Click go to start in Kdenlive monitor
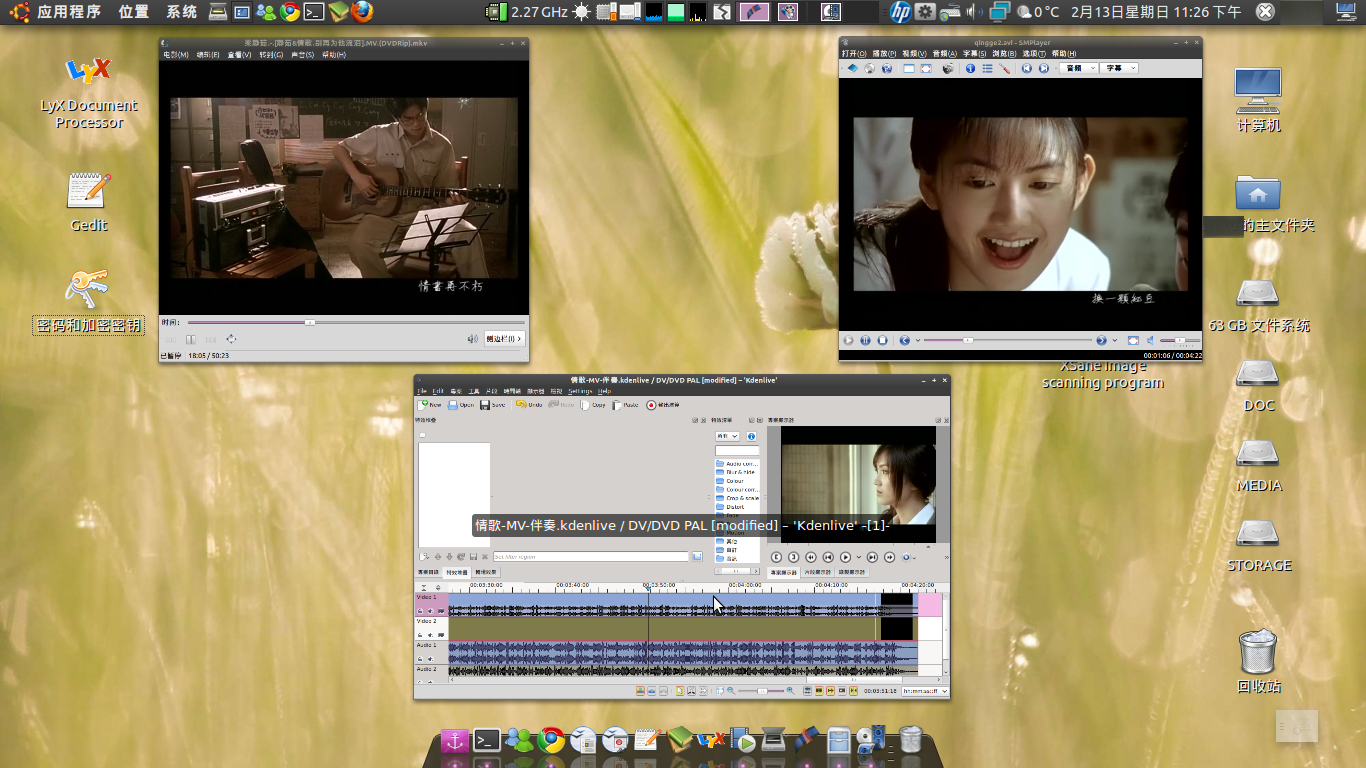This screenshot has height=768, width=1366. click(x=828, y=557)
